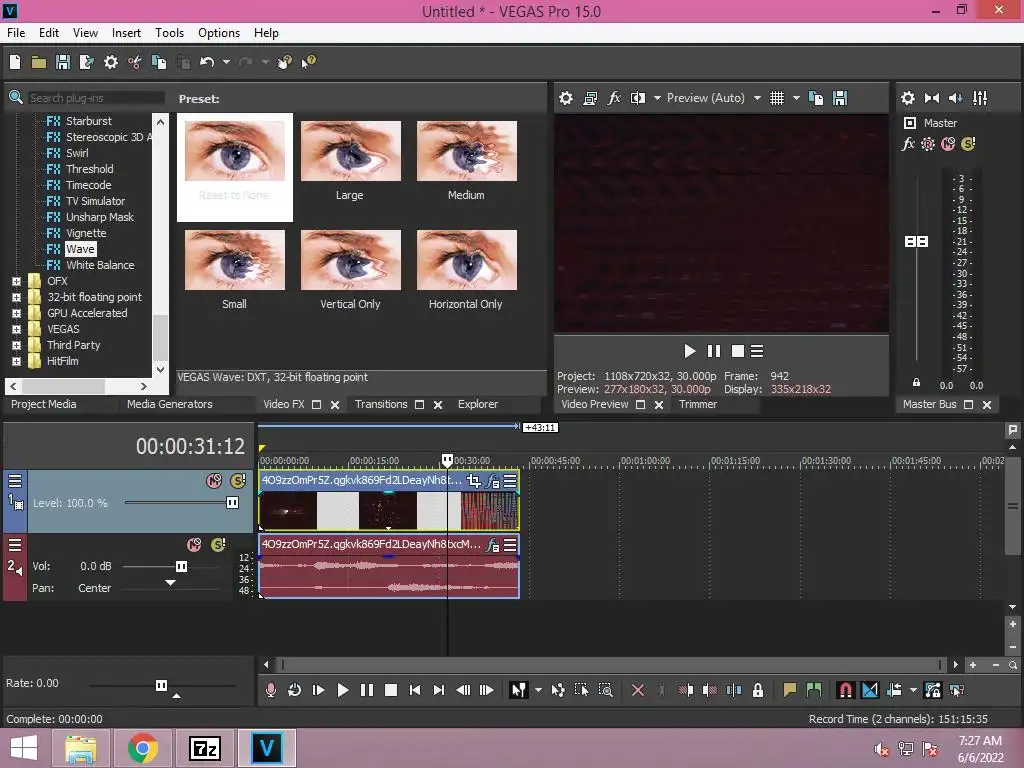The width and height of the screenshot is (1024, 768).
Task: Expand the HitFilm folder
Action: [x=16, y=361]
